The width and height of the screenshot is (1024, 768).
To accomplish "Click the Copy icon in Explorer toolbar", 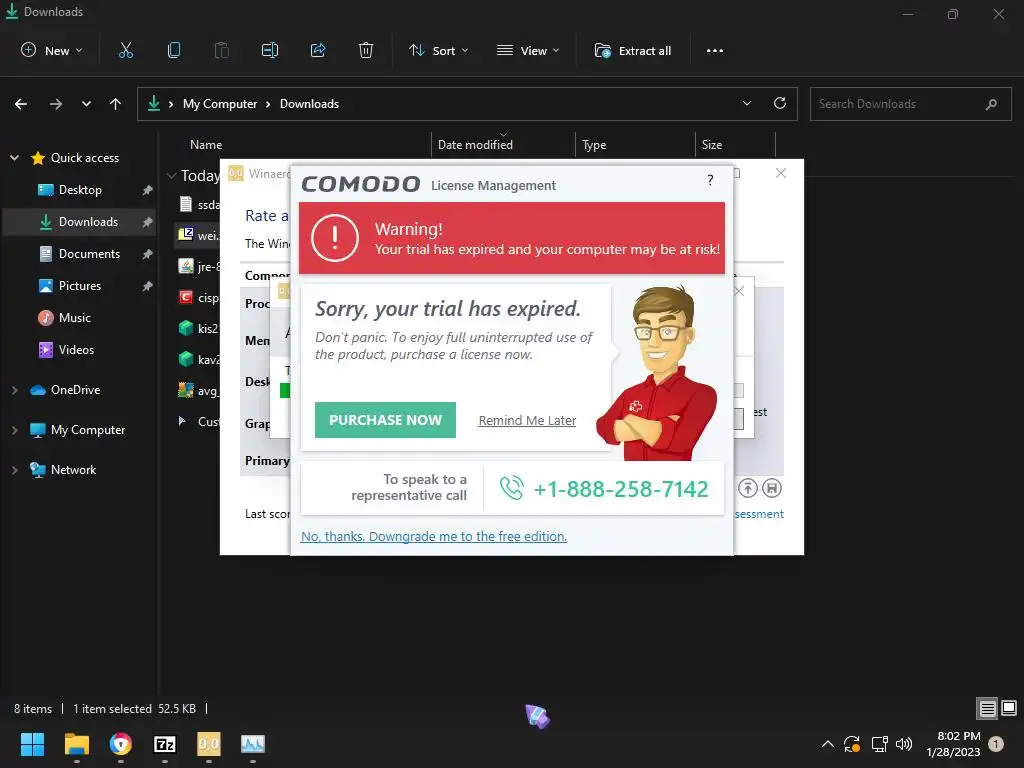I will pos(174,50).
